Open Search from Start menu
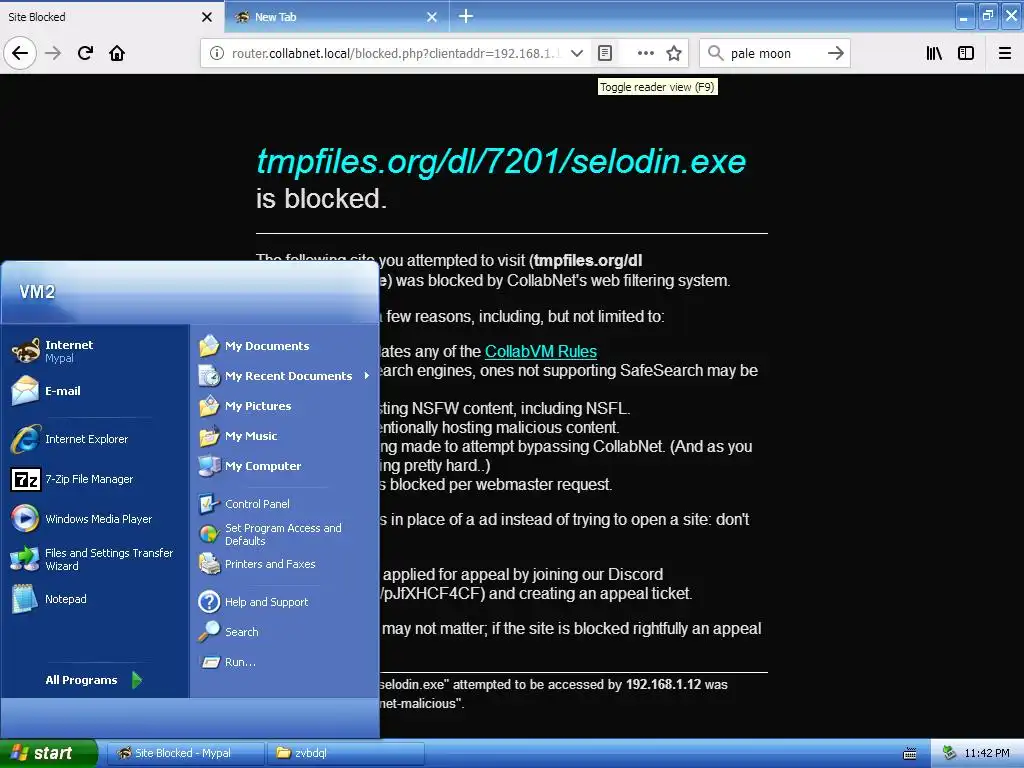This screenshot has width=1024, height=768. 285,632
